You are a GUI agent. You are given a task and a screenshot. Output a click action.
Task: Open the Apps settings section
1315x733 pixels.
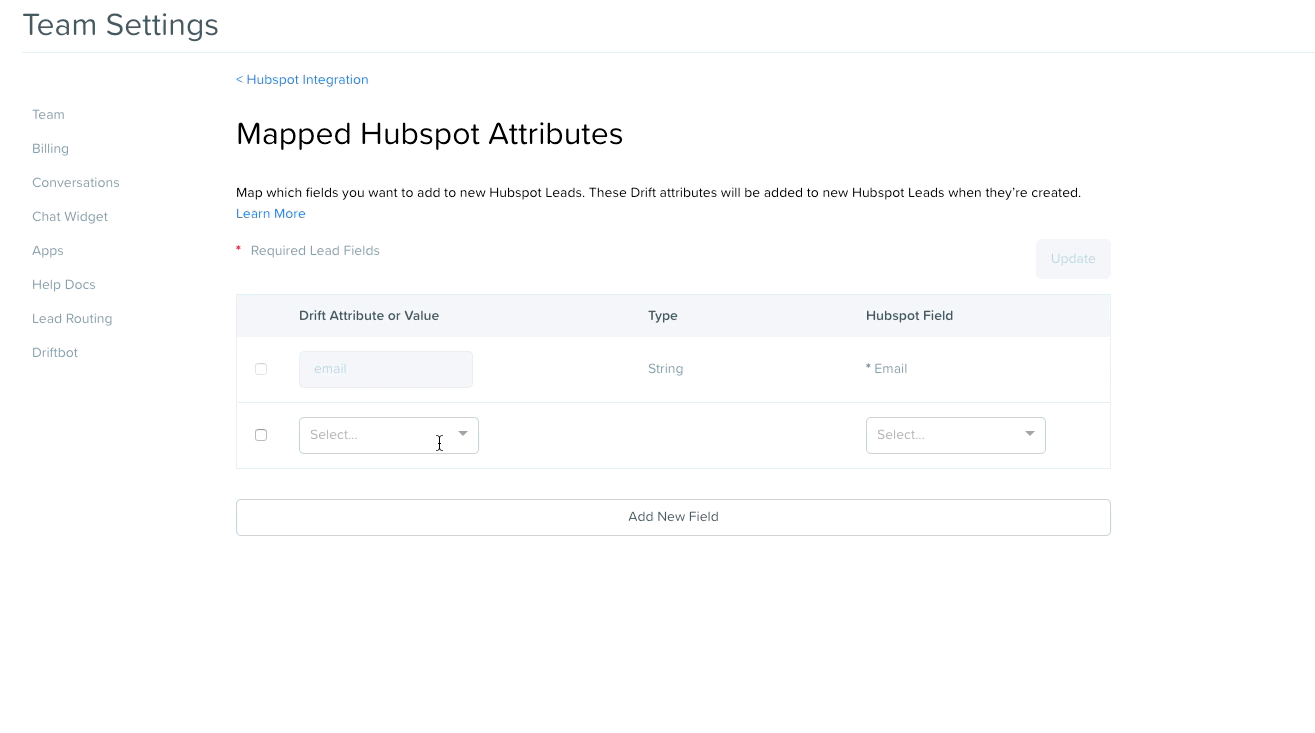(x=48, y=251)
